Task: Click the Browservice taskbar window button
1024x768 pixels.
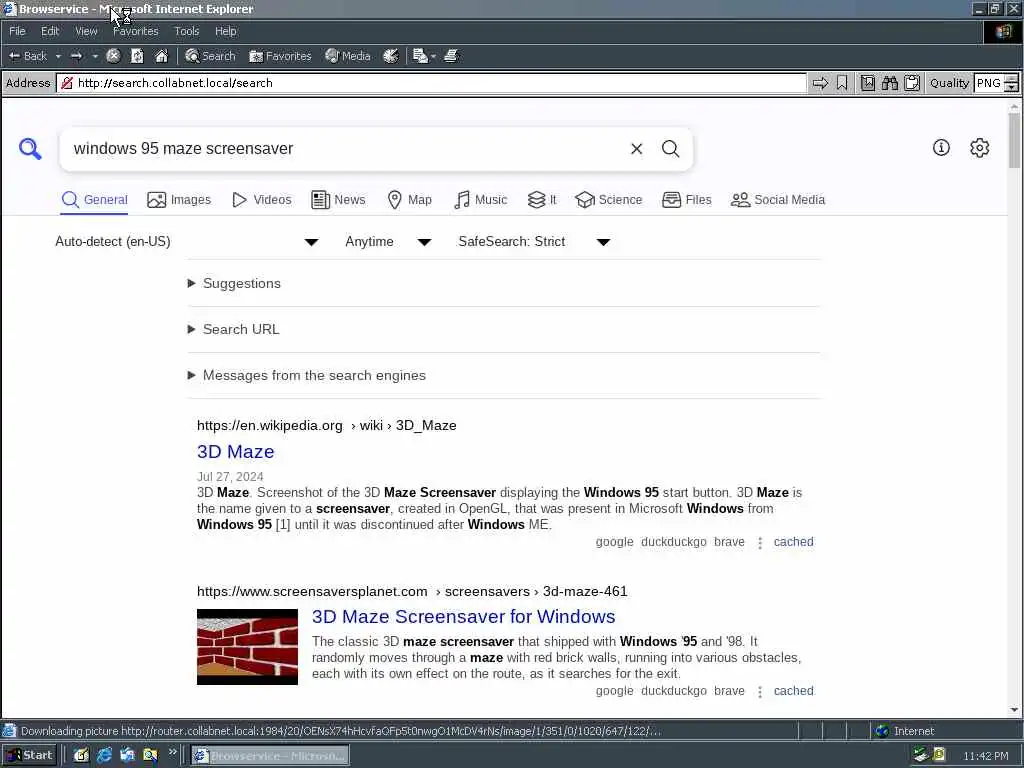Action: click(x=270, y=756)
